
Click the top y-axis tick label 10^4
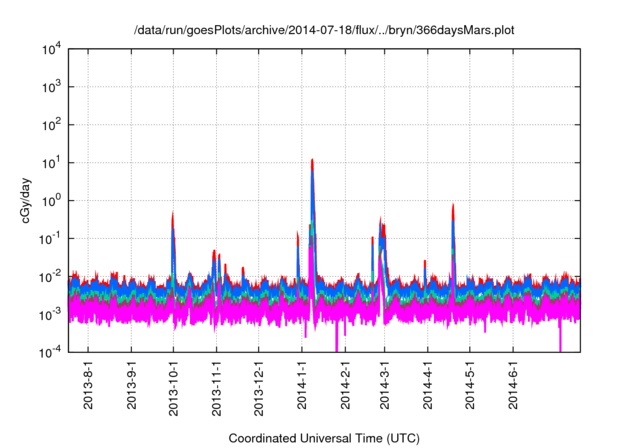50,49
